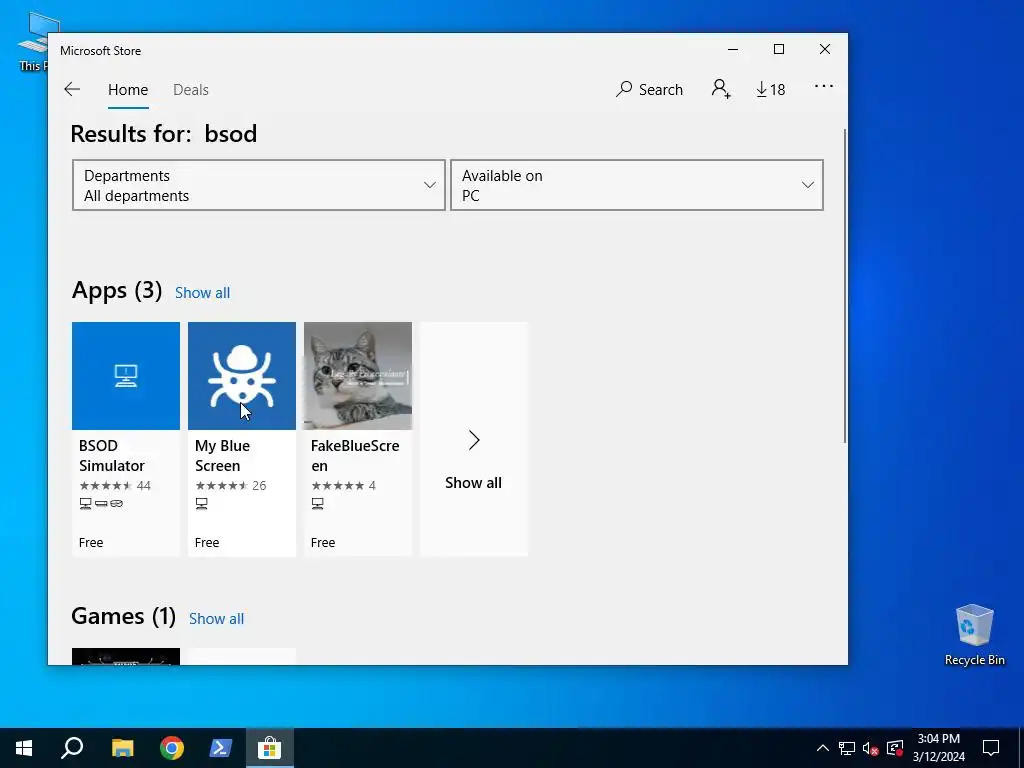The image size is (1024, 768).
Task: Launch Google Chrome from the taskbar
Action: coord(172,748)
